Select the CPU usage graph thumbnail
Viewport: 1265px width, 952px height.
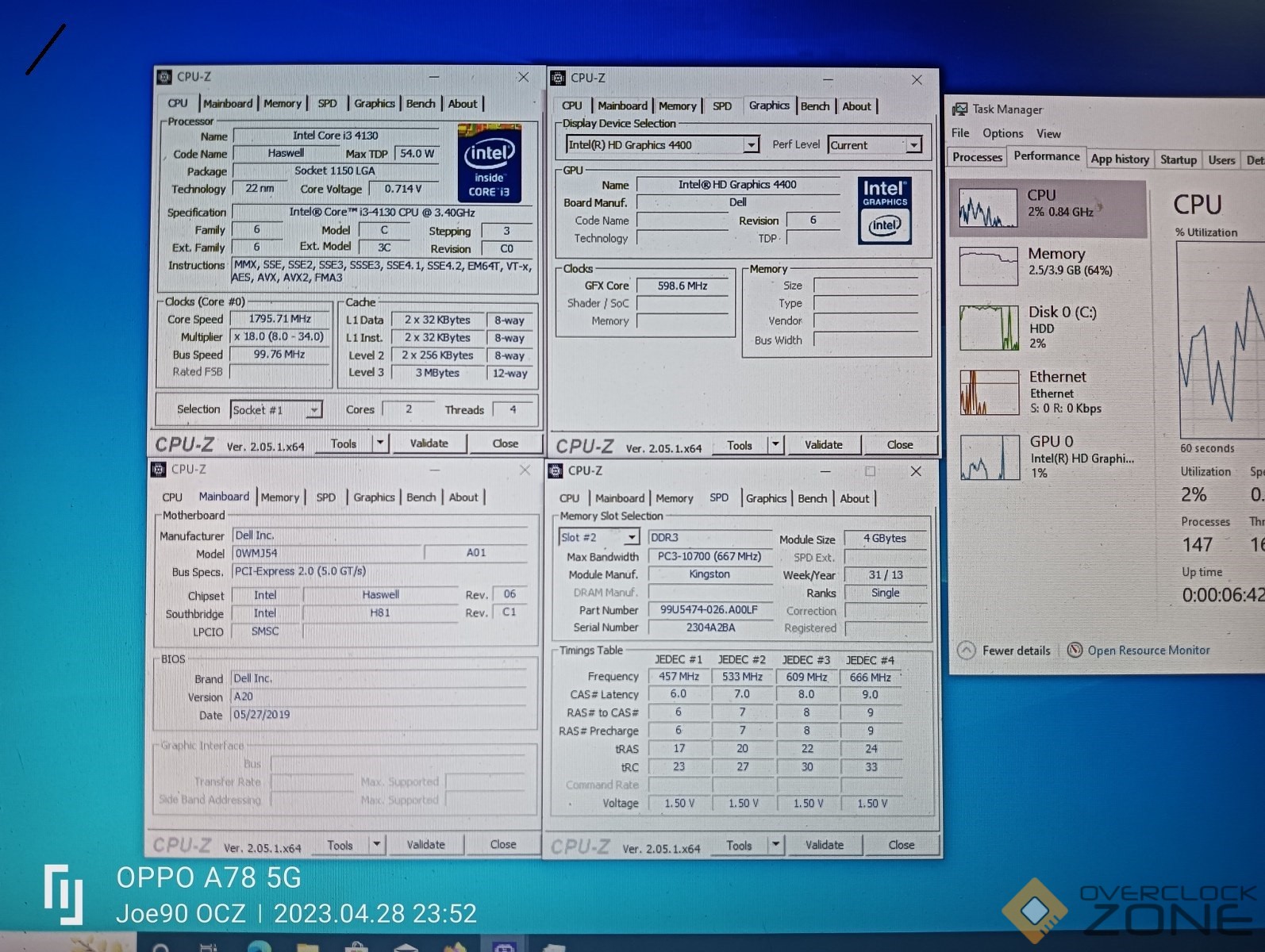(x=988, y=208)
